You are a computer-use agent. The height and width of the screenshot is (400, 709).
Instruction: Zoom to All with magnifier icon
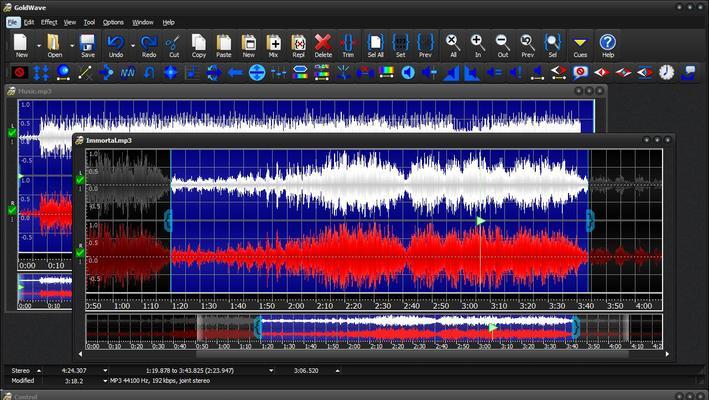point(453,46)
